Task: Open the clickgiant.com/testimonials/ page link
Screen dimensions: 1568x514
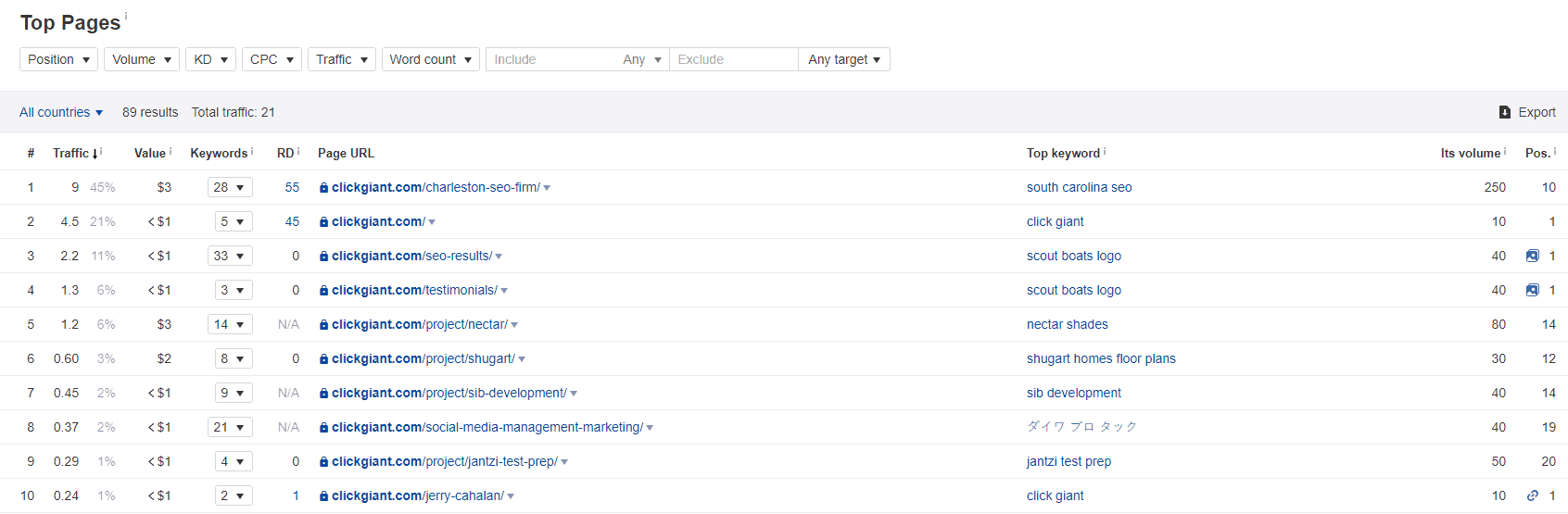Action: click(x=415, y=290)
